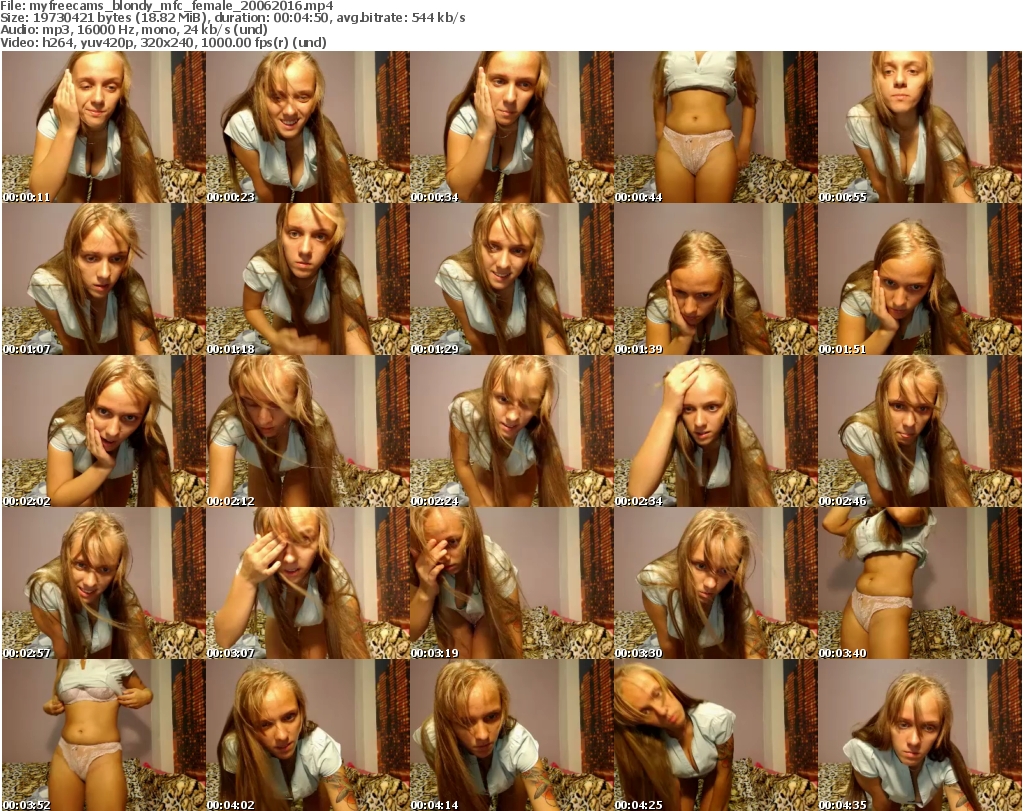
Task: Click the "Audio: mp3, 16000 Hz" line
Action: tap(134, 30)
